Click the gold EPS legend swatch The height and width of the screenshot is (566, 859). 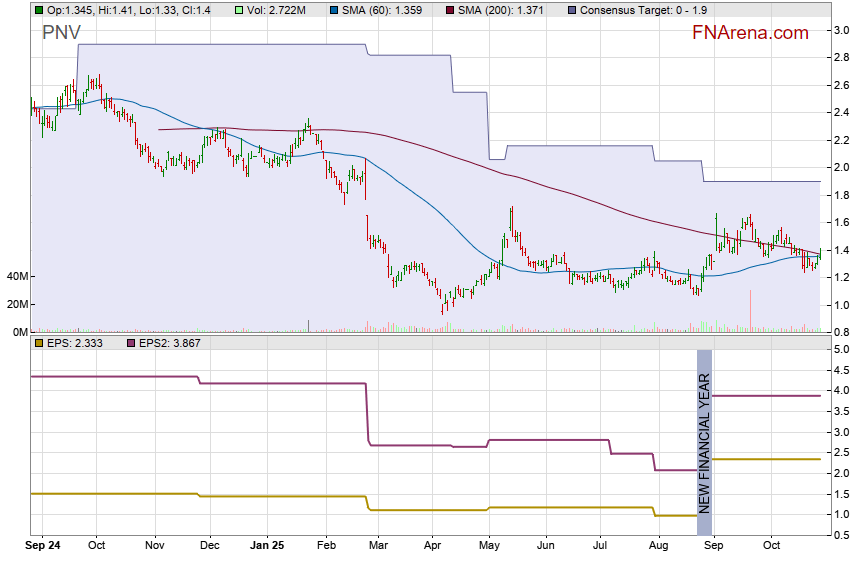[38, 343]
